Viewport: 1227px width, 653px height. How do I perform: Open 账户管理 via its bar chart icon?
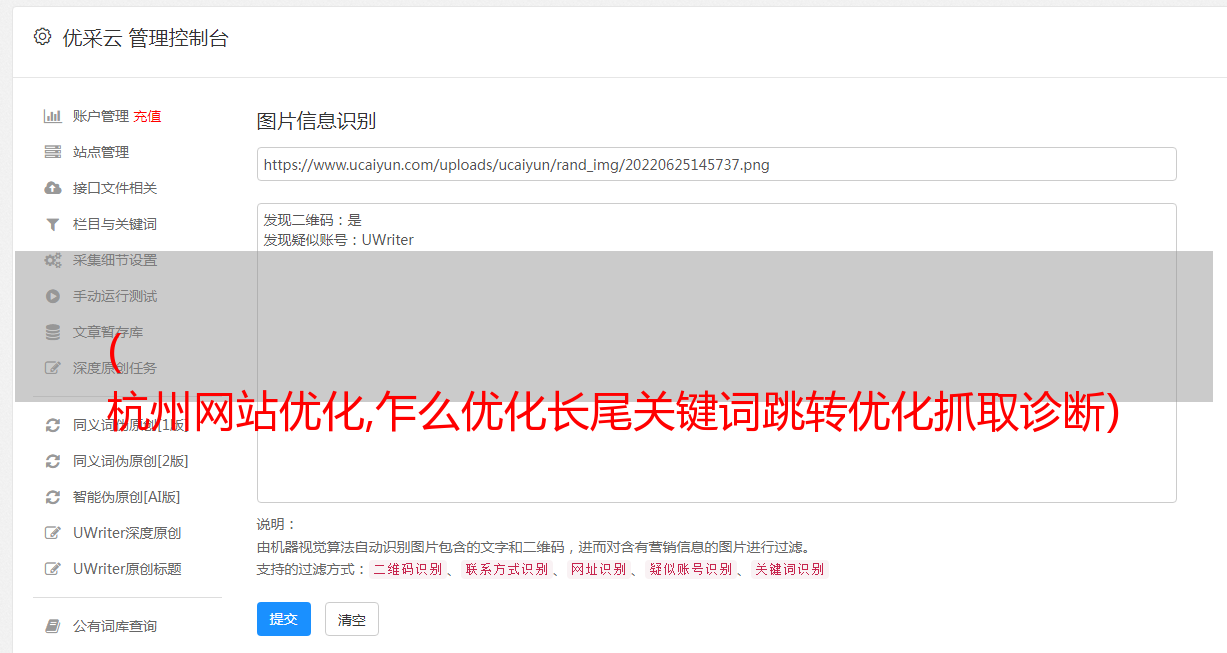tap(53, 116)
